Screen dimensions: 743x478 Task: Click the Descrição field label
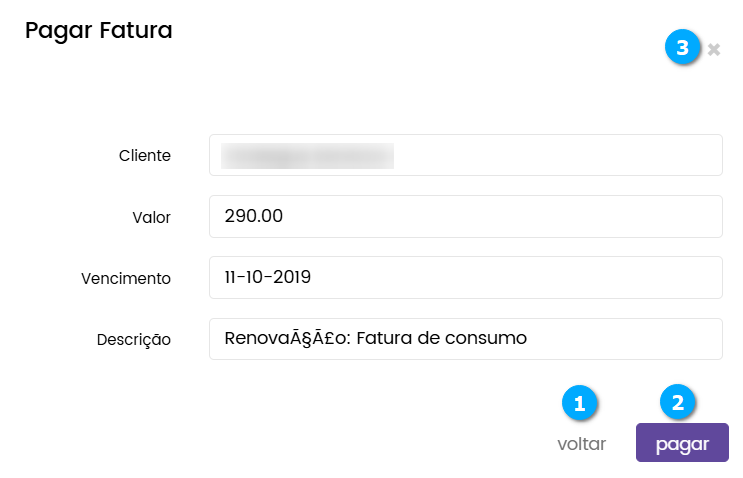(134, 339)
